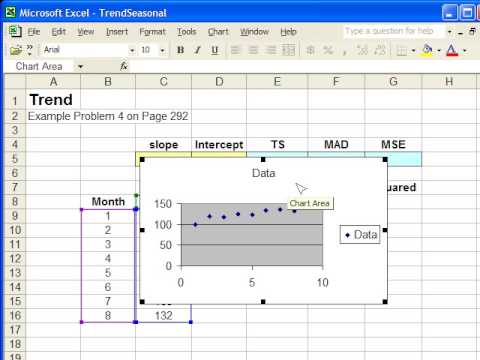Viewport: 480px width, 360px height.
Task: Click the Excel icon in title bar
Action: point(10,13)
